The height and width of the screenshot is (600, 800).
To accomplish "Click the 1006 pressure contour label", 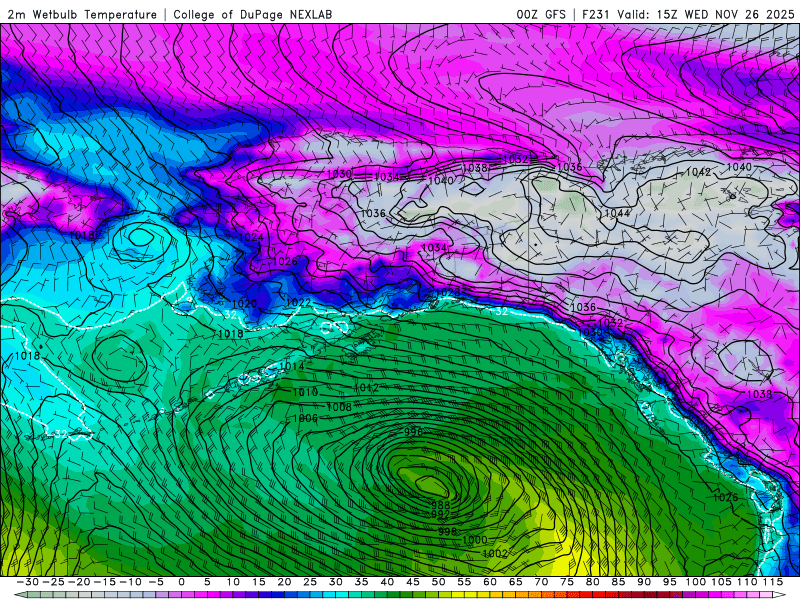I will [x=305, y=418].
